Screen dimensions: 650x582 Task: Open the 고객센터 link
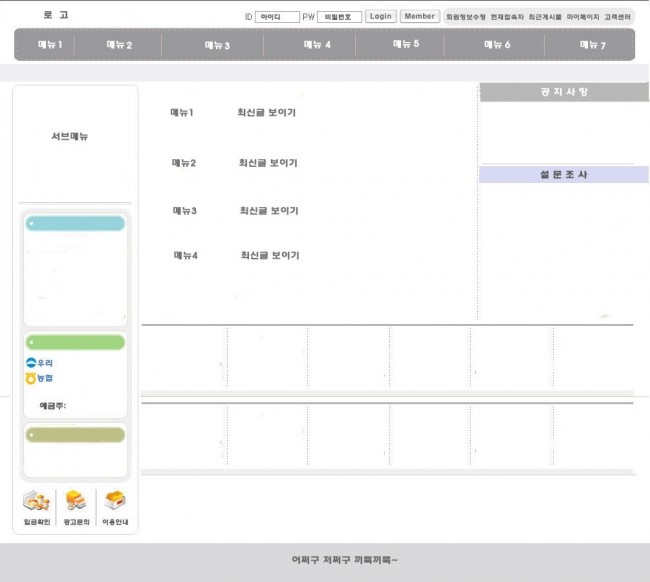[x=617, y=17]
